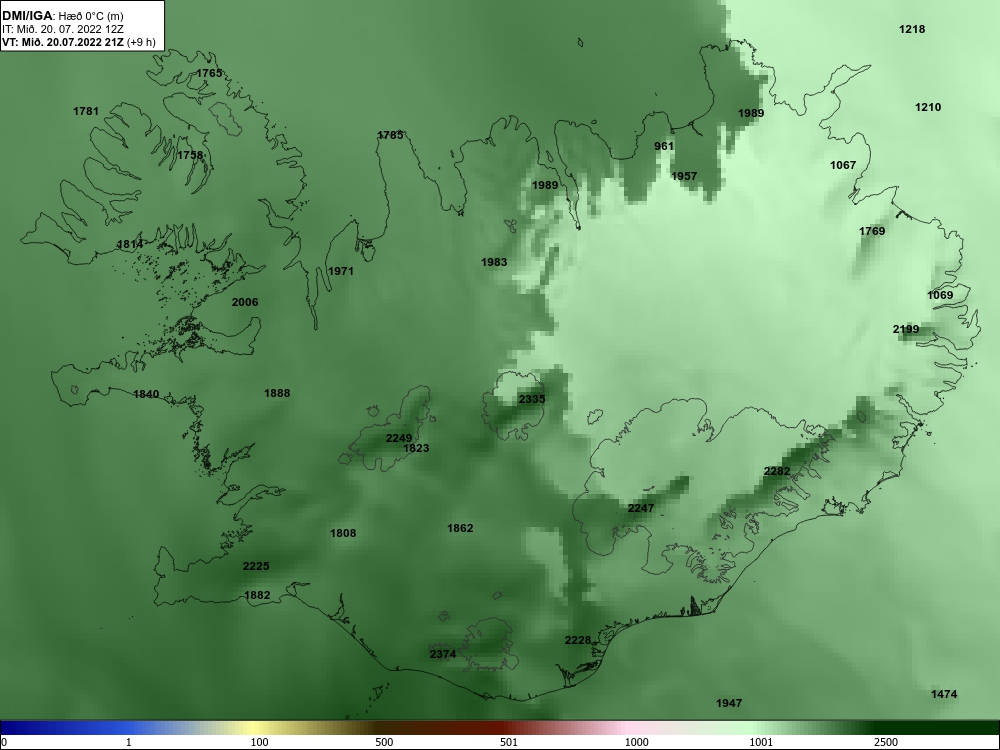Screen dimensions: 1000x750
Task: Click the 1947 value over the sea
Action: pyautogui.click(x=729, y=703)
